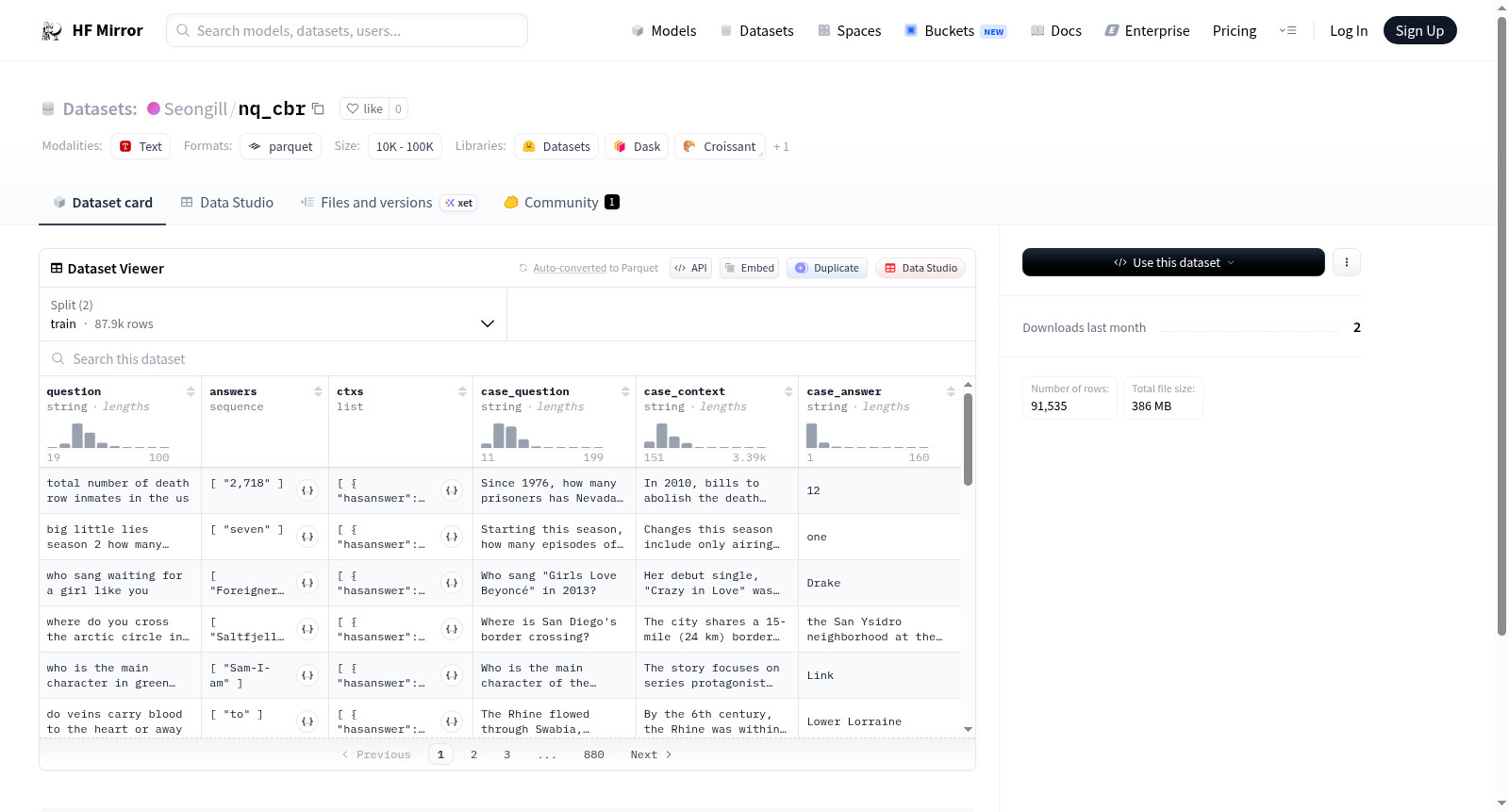This screenshot has width=1509, height=812.
Task: Expand JSON for answers "Foreigner" cell
Action: pyautogui.click(x=307, y=583)
